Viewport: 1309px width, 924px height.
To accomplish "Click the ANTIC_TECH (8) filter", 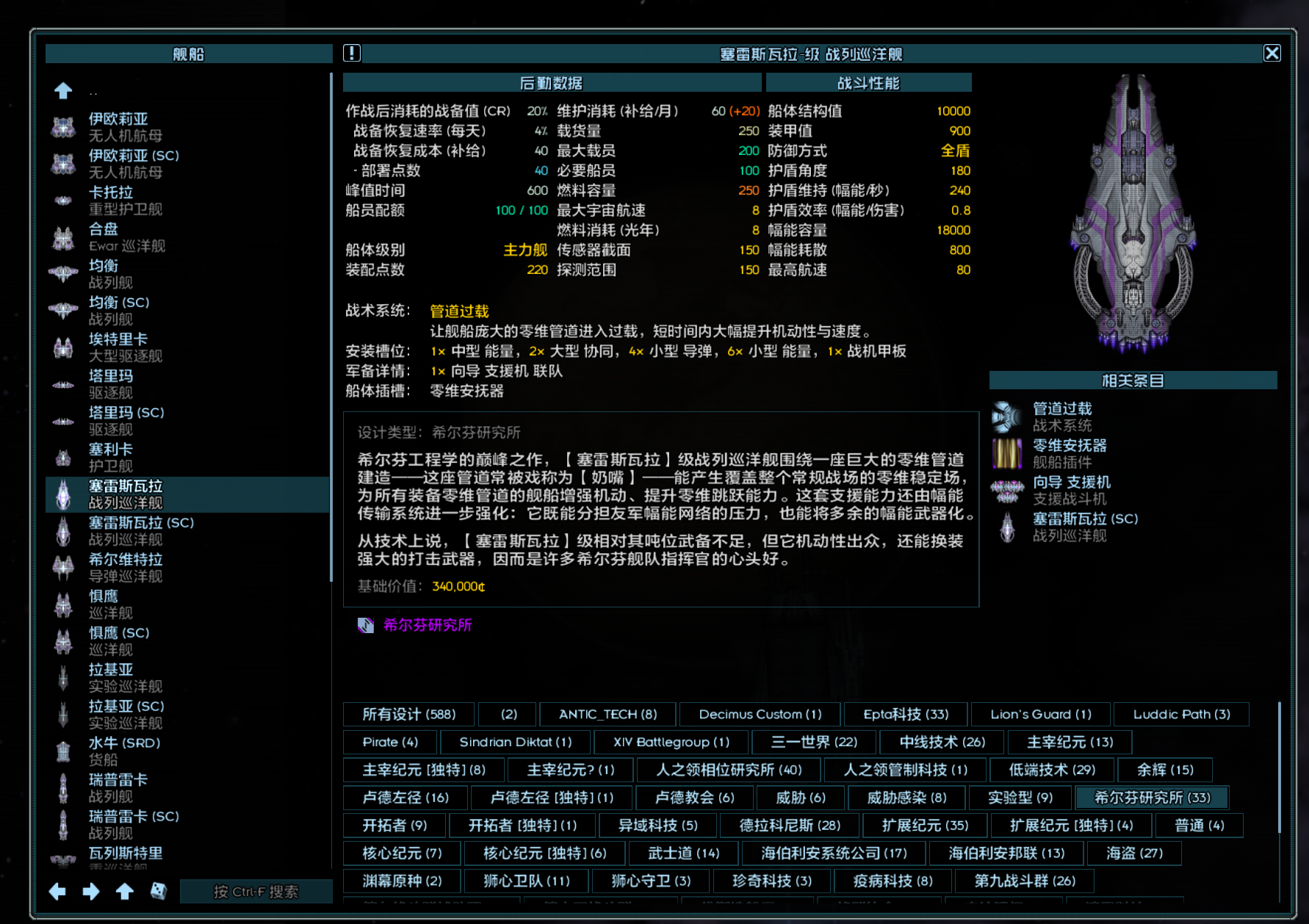I will pyautogui.click(x=607, y=714).
